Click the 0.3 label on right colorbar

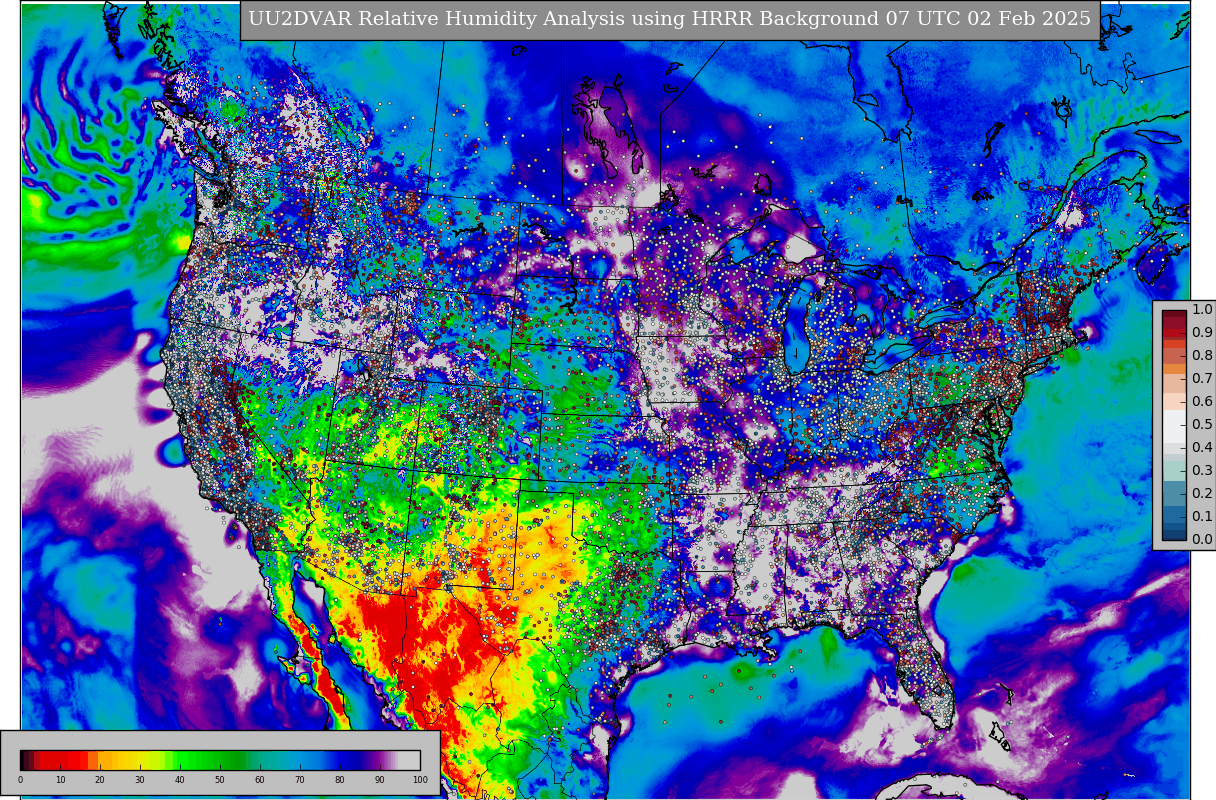pos(1202,471)
